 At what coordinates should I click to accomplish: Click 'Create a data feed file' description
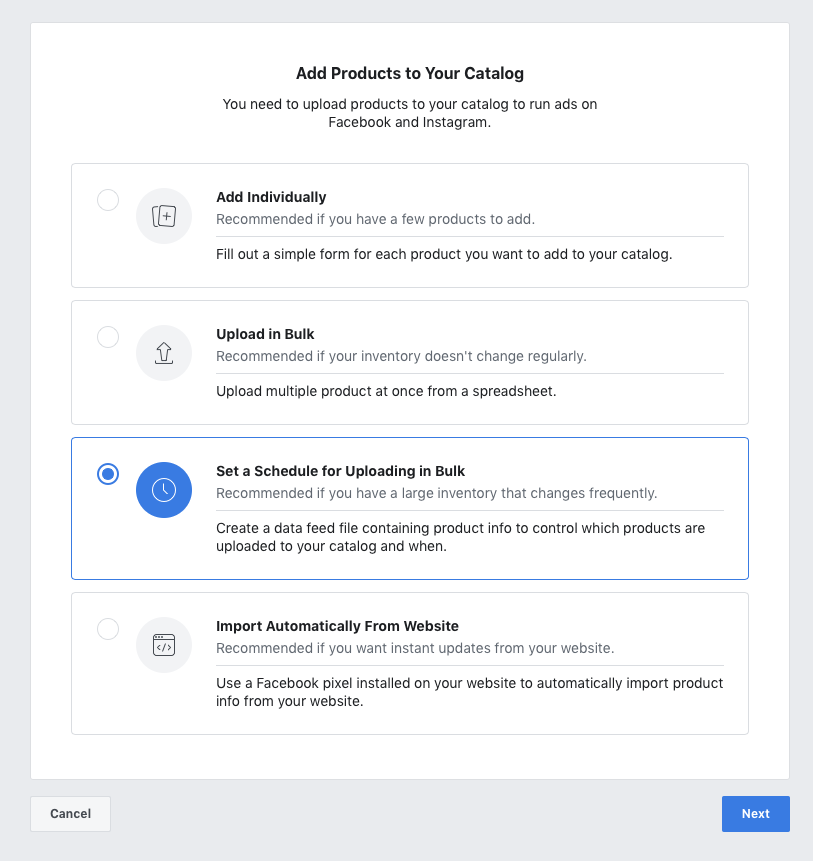[x=460, y=537]
